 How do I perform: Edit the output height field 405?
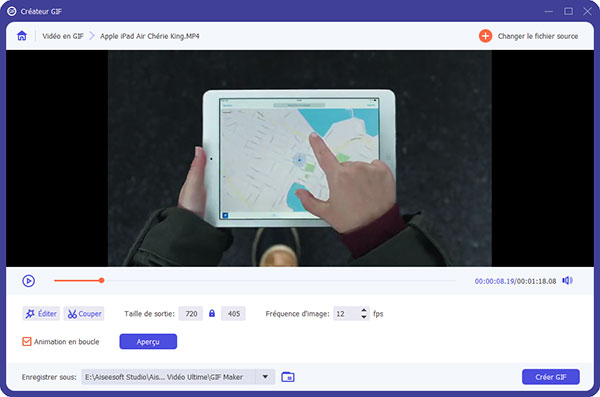pyautogui.click(x=233, y=314)
